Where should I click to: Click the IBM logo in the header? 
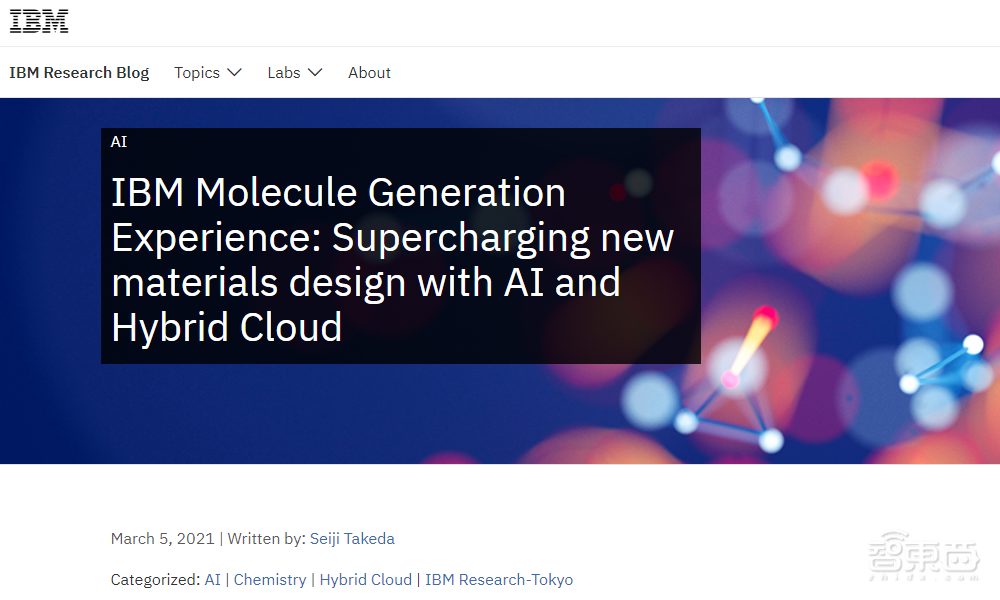[39, 22]
